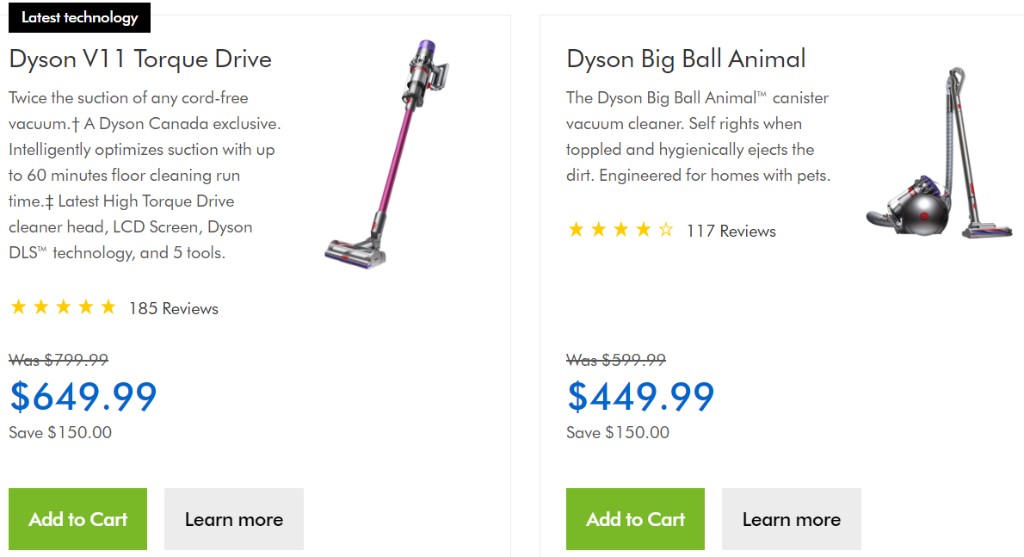This screenshot has height=557, width=1024.
Task: Learn more about the V11 Torque Drive
Action: [234, 519]
